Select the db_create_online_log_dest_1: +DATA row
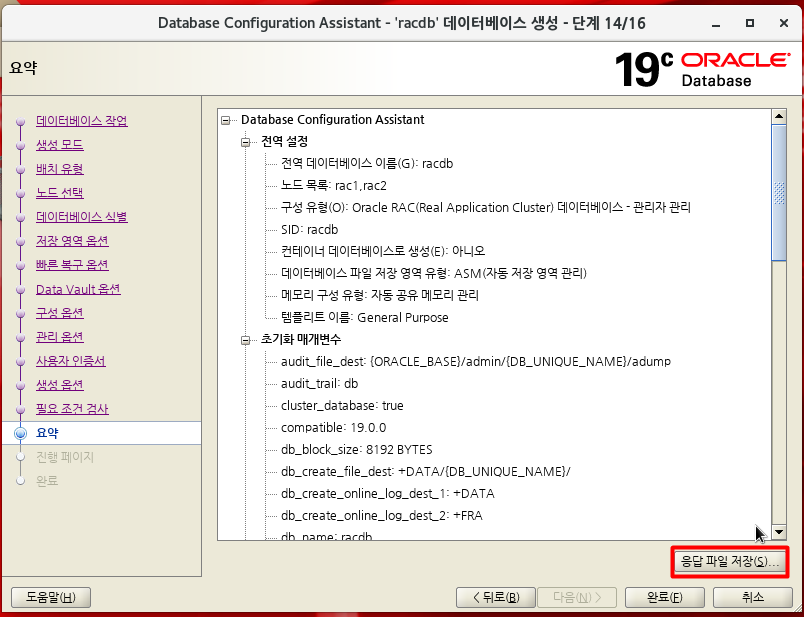 (x=388, y=494)
